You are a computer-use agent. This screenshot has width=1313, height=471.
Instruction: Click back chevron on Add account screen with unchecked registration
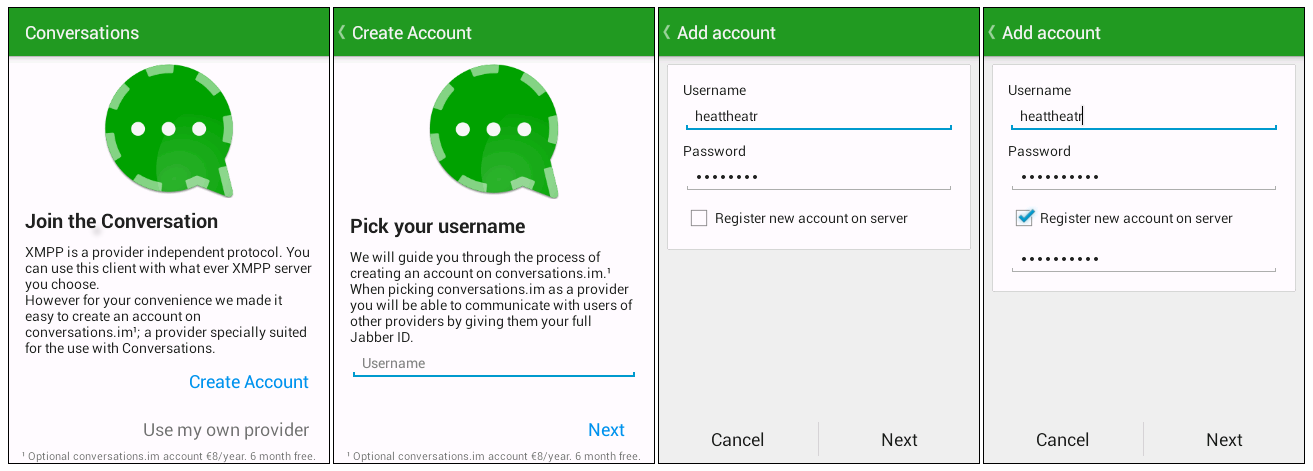(667, 33)
